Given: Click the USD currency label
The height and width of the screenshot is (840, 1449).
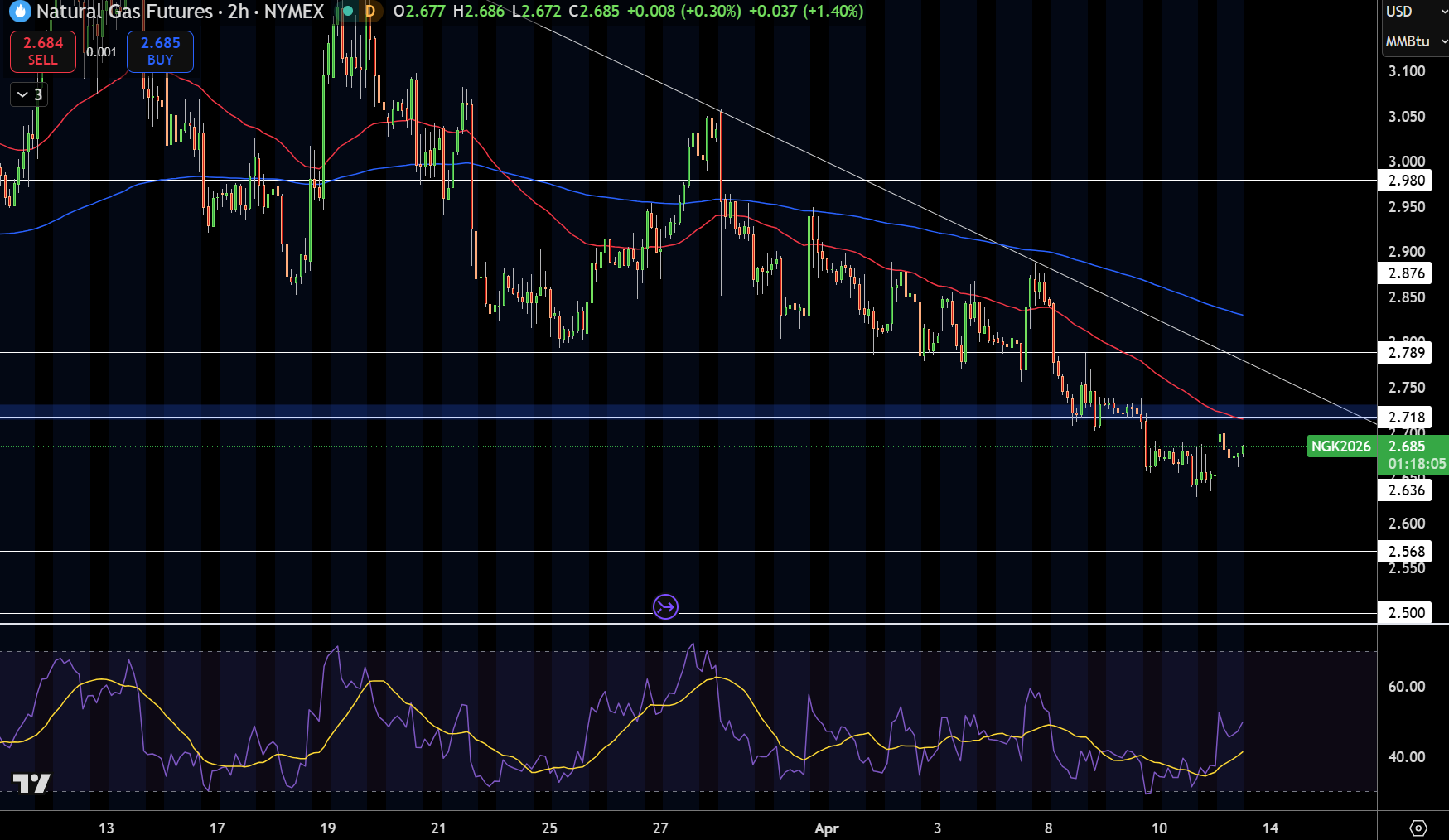Looking at the screenshot, I should coord(1399,12).
